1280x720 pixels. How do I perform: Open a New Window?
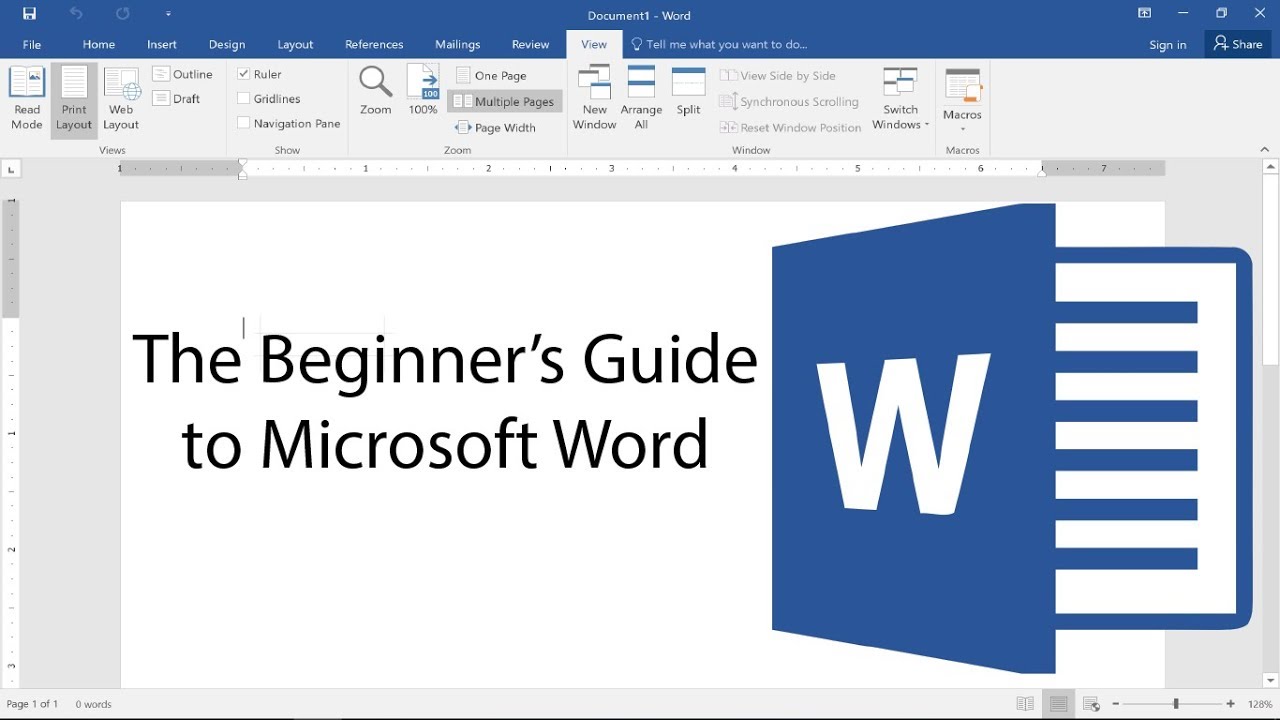[594, 97]
